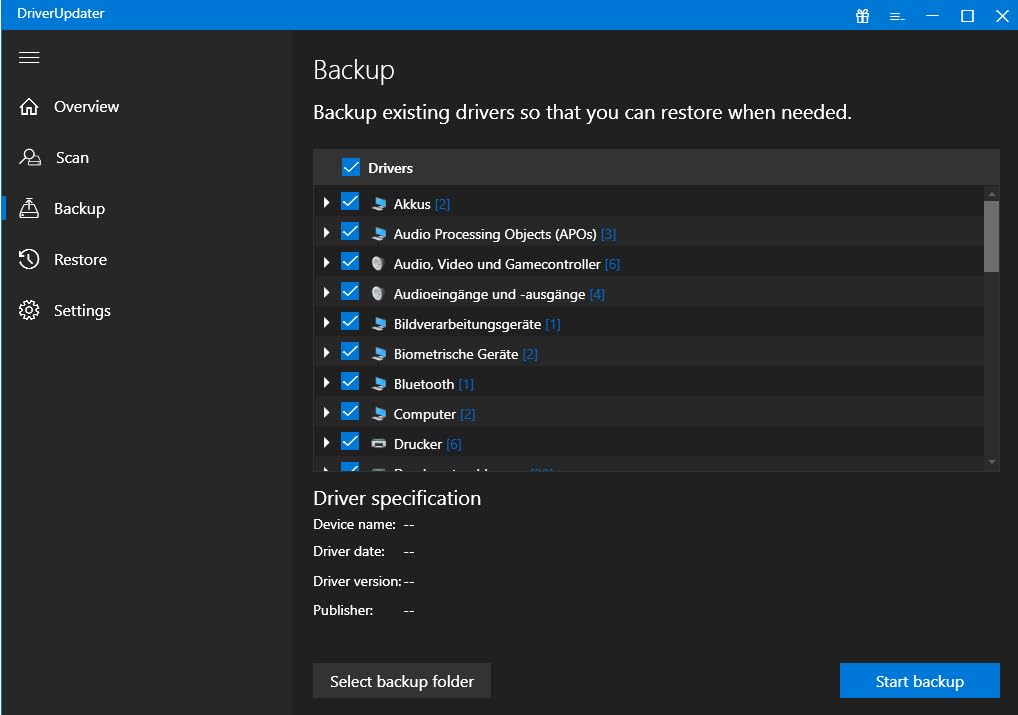Click the Biometrische Geräte device icon
This screenshot has height=715, width=1018.
coord(379,354)
